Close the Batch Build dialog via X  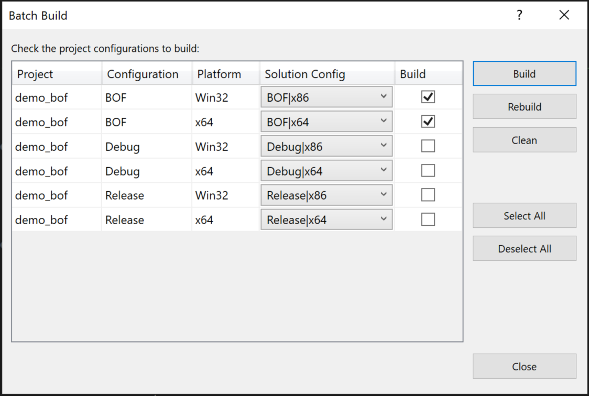click(x=564, y=15)
